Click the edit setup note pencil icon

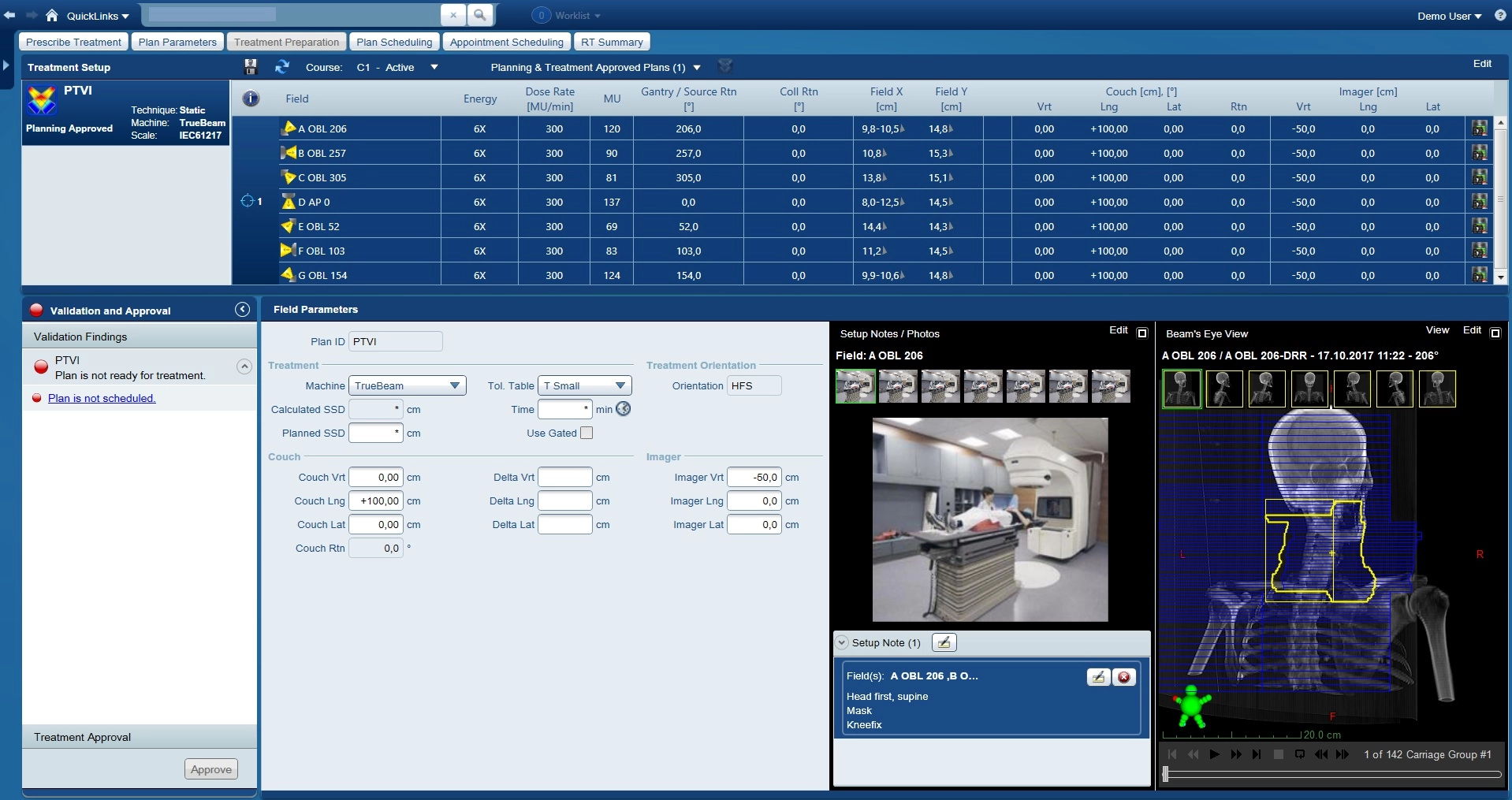[x=1098, y=677]
